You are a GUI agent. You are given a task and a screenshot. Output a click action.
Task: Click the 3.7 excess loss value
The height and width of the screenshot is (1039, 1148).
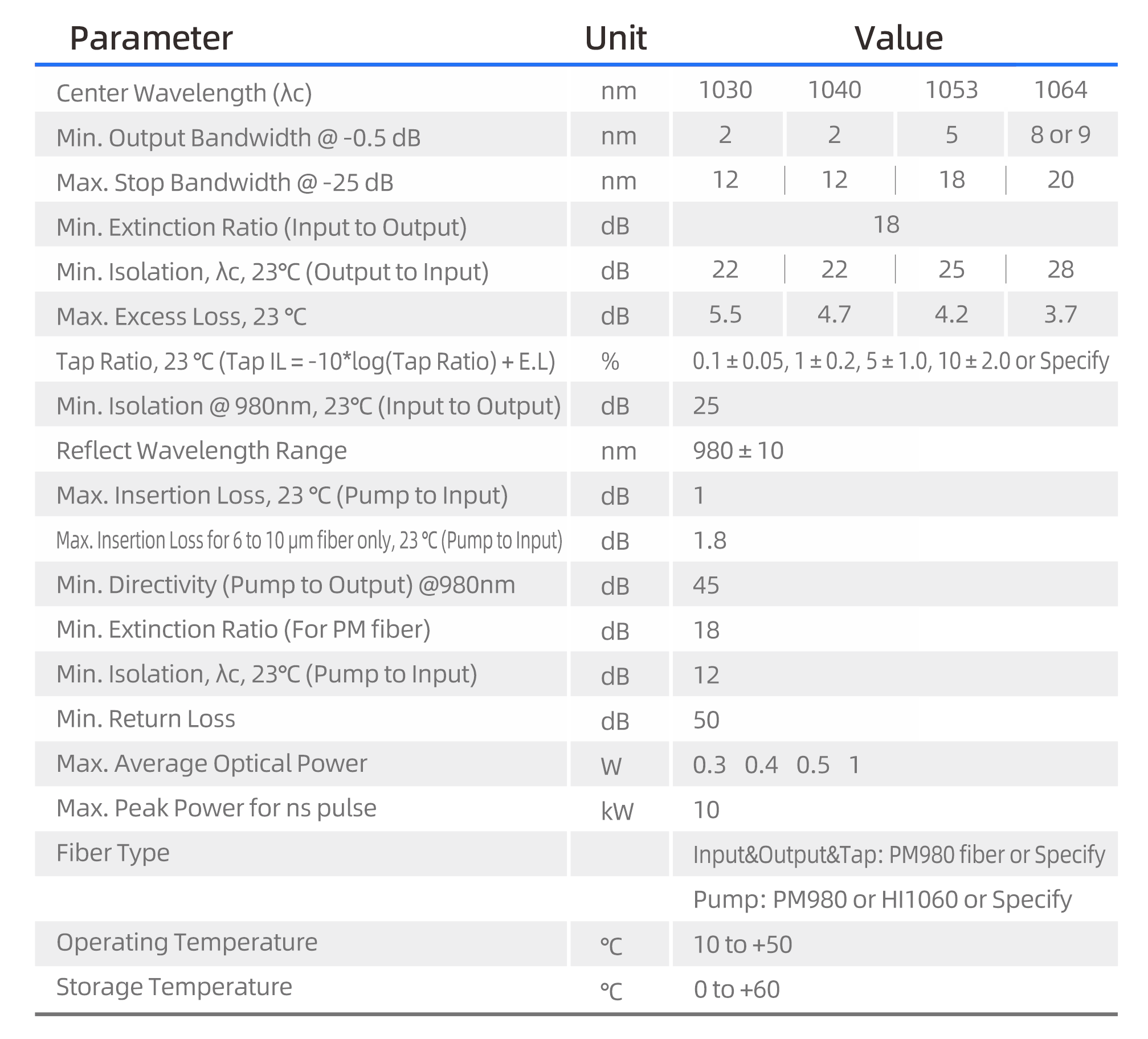[1060, 314]
